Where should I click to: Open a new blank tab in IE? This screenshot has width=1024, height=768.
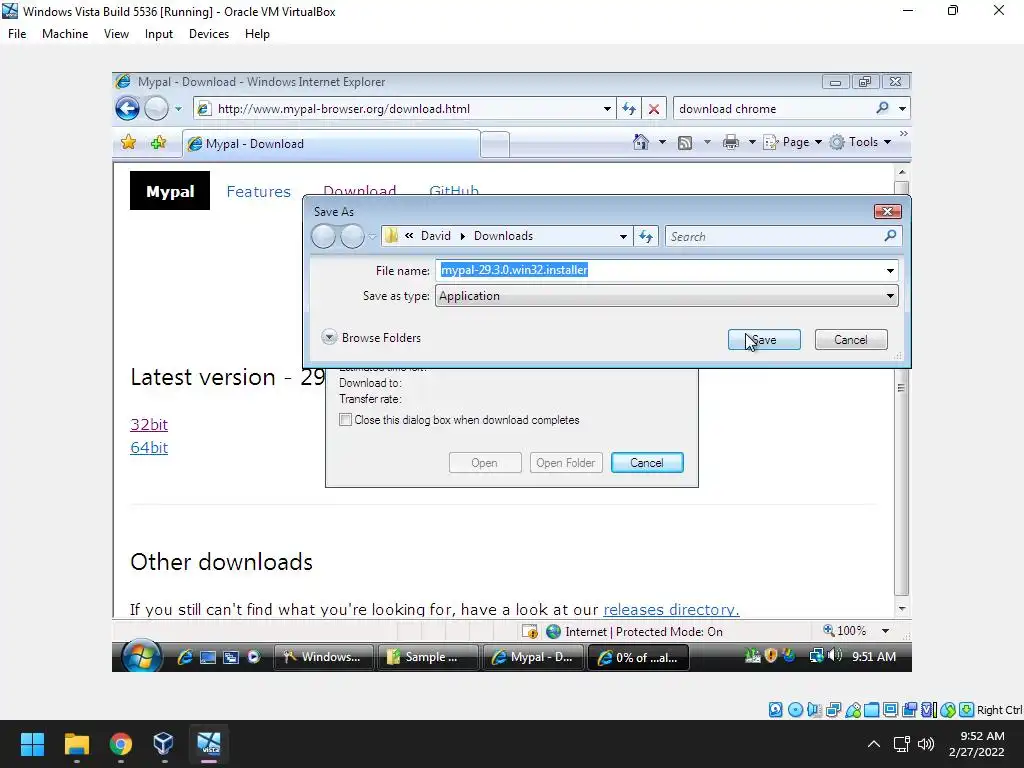click(495, 144)
